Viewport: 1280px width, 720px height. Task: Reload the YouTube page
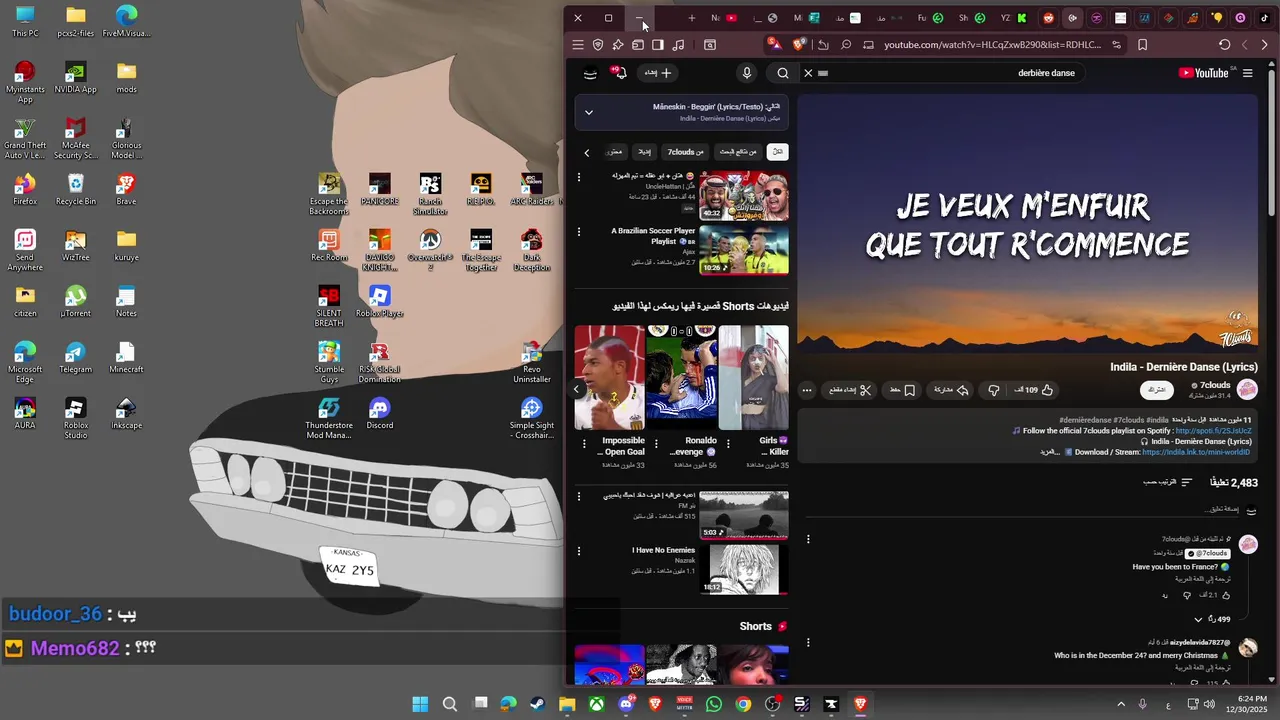pyautogui.click(x=1224, y=44)
